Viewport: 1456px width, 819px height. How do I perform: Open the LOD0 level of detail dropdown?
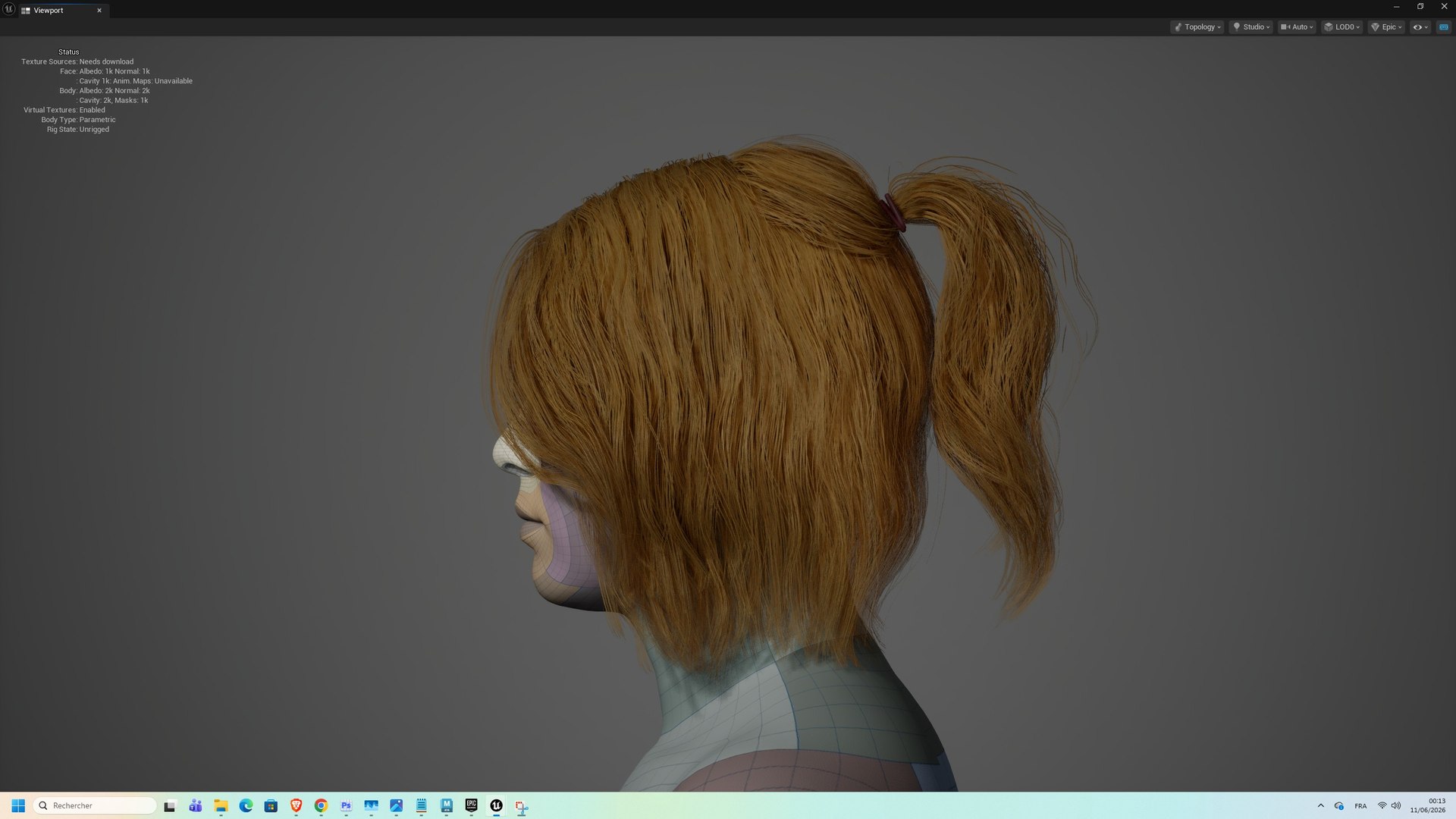1341,27
